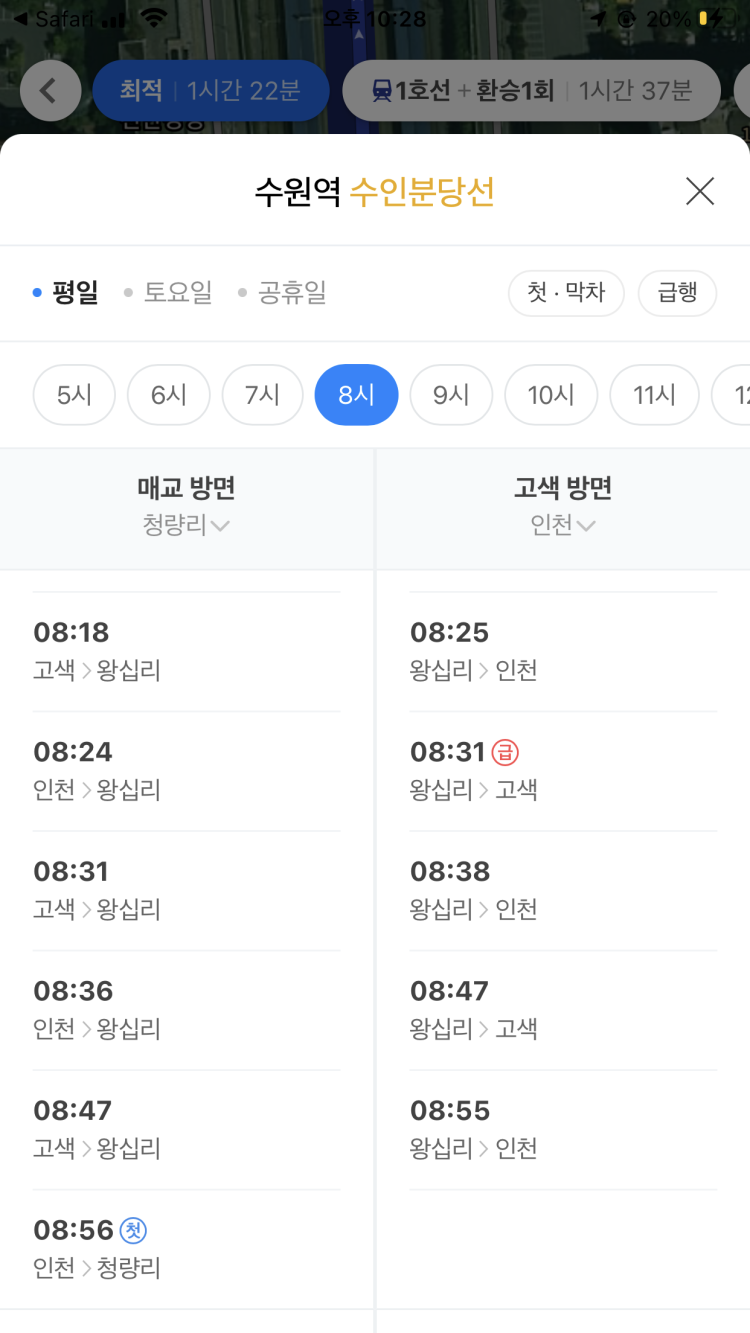Screen dimensions: 750x1333
Task: Tap the express 급 badge at 08:31
Action: click(505, 752)
